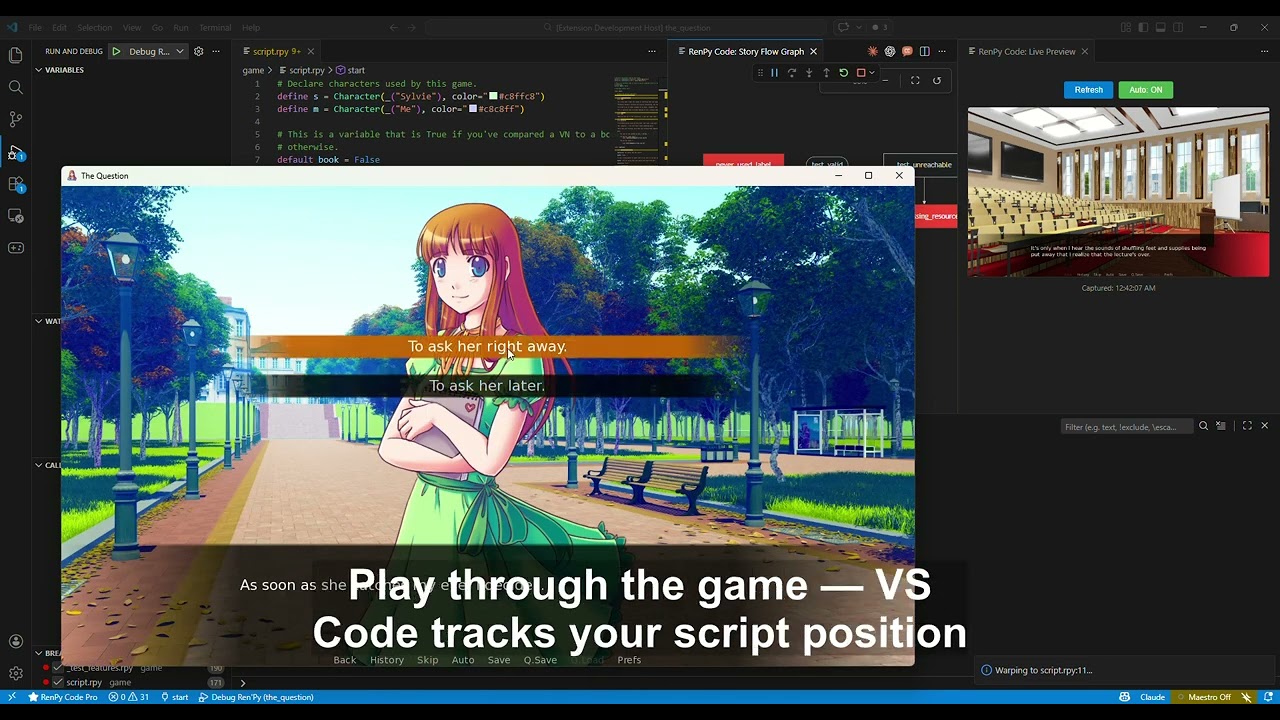Open more actions in Live Preview tab bar

1264,51
